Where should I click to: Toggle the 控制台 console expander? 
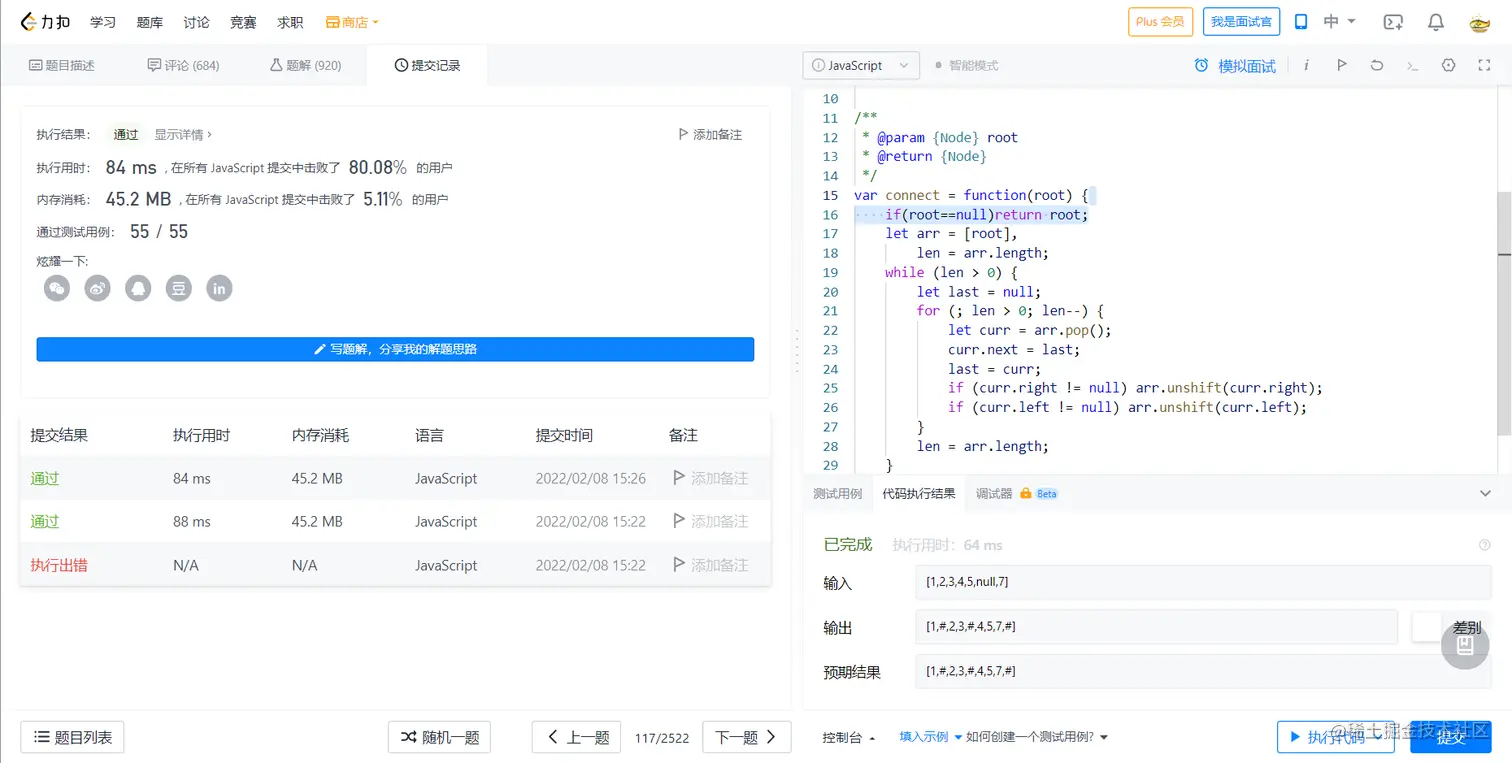(x=849, y=737)
